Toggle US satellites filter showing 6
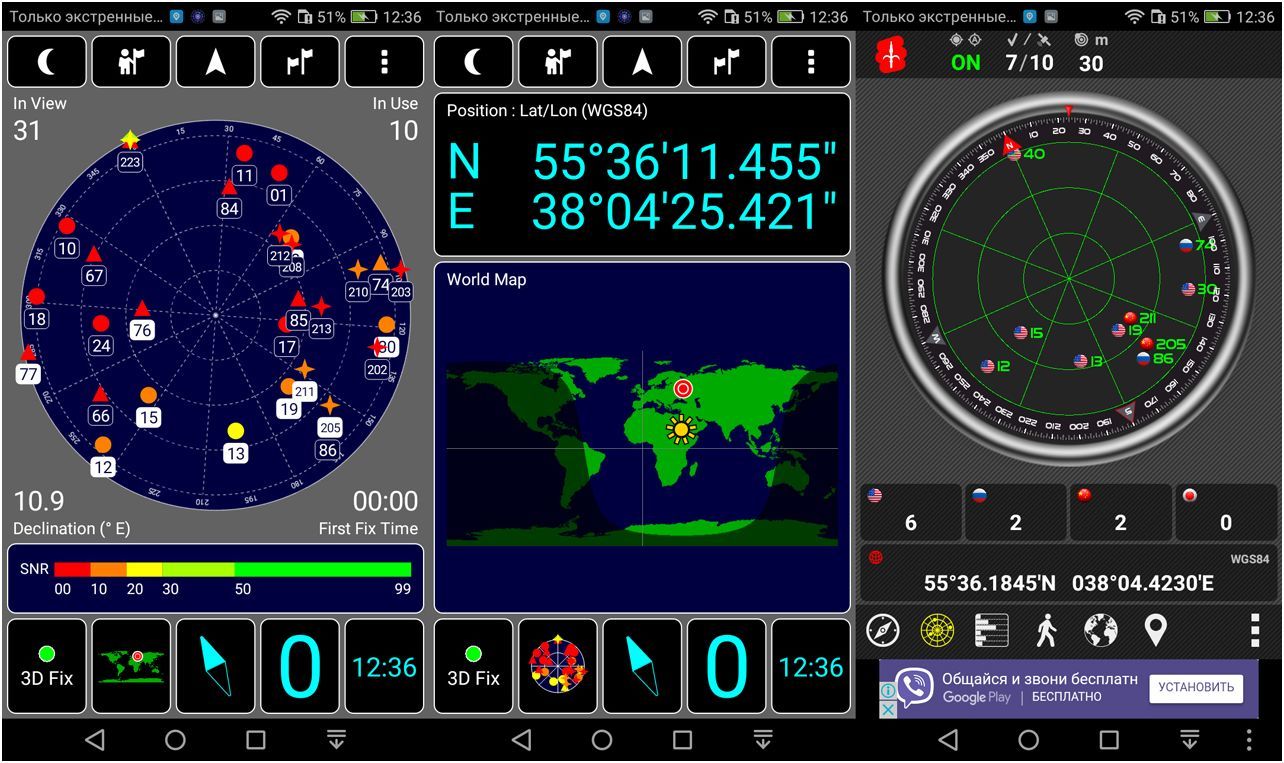 tap(910, 513)
